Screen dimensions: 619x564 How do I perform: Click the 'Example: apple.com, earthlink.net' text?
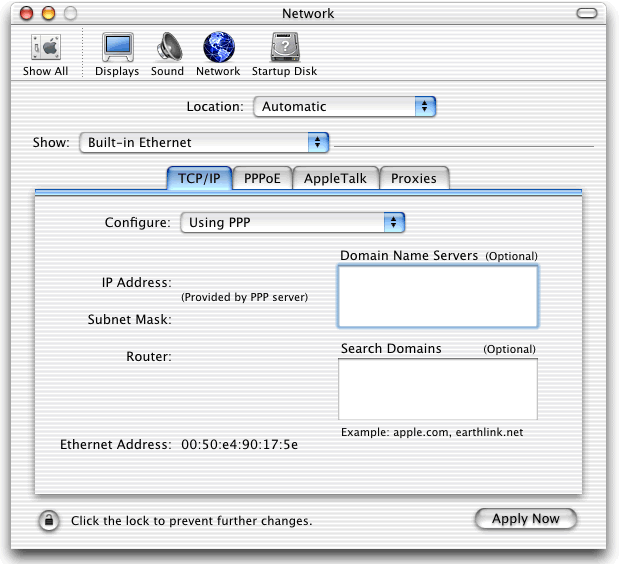point(432,433)
